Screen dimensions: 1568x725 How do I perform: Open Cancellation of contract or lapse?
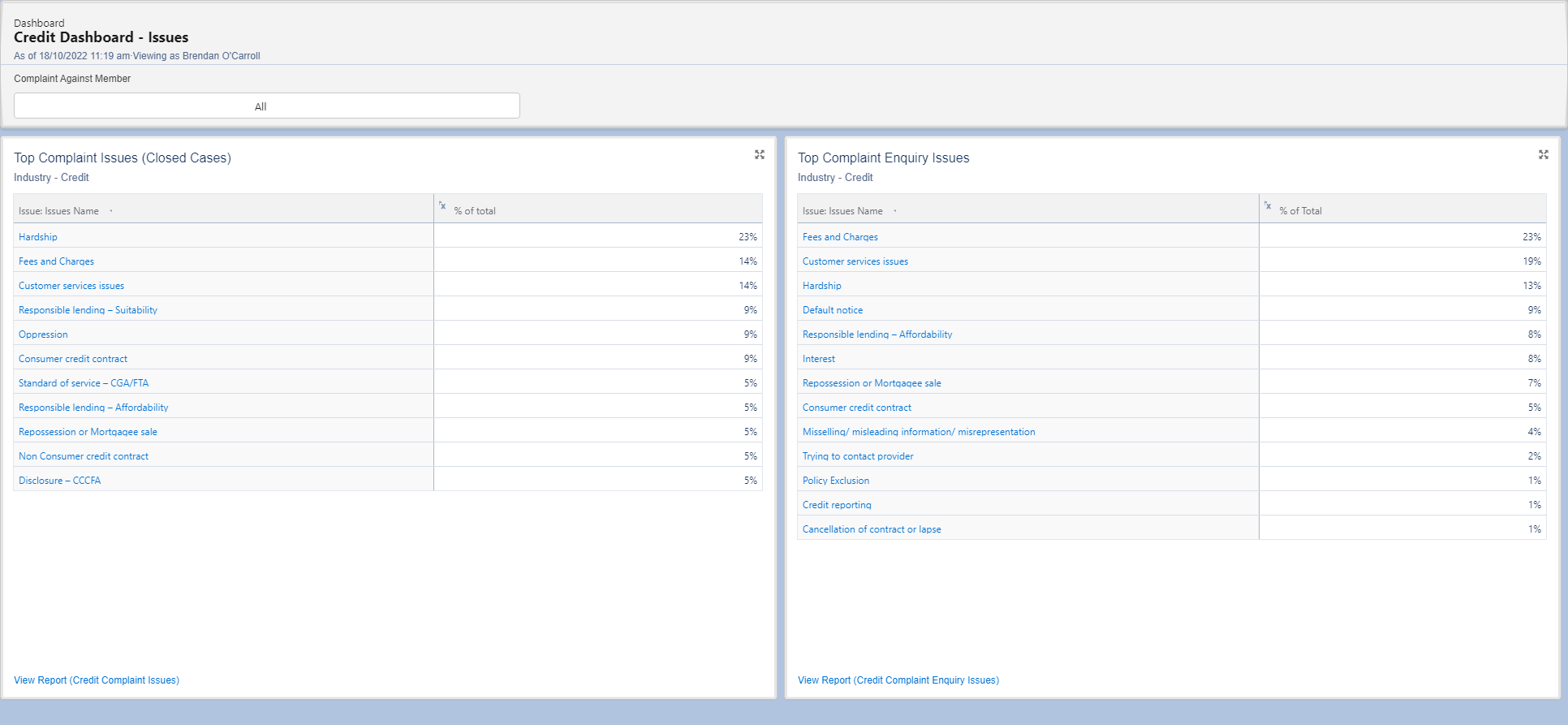(x=872, y=529)
